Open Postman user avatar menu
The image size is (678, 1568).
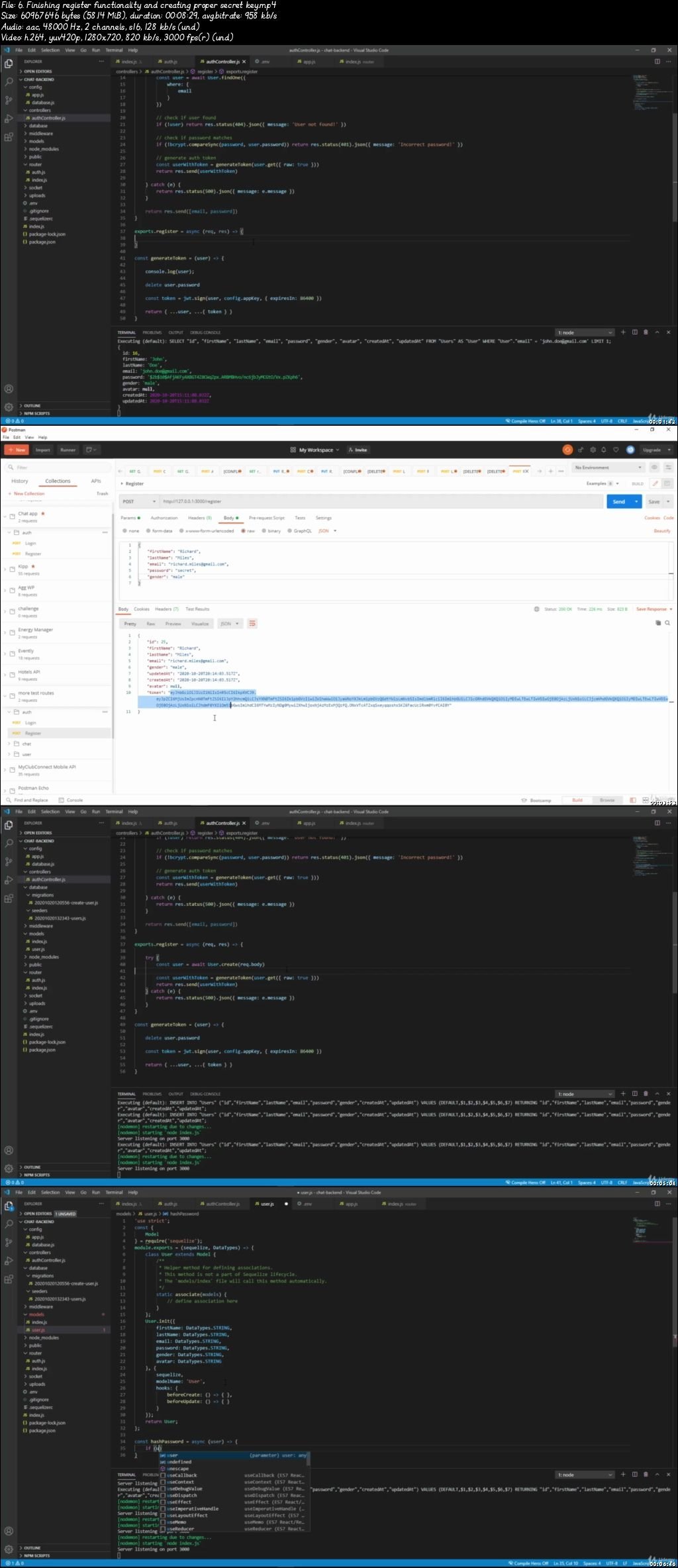tap(630, 450)
